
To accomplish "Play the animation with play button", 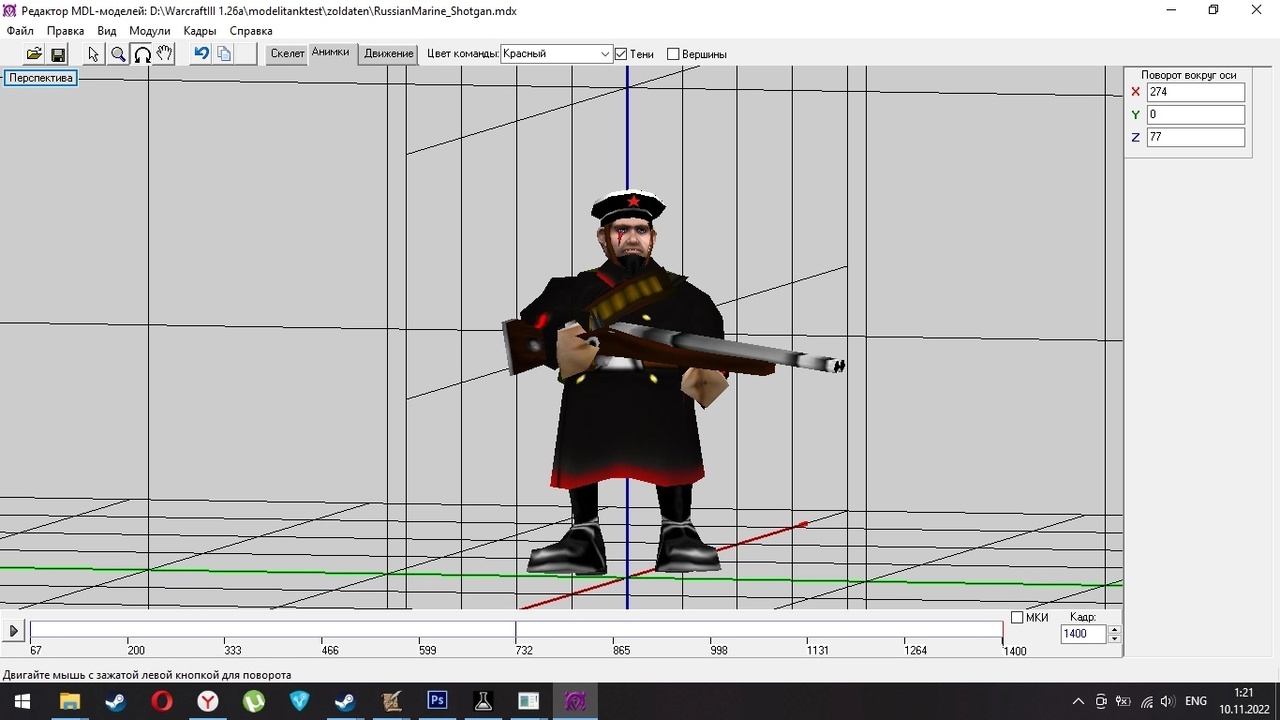I will tap(14, 631).
